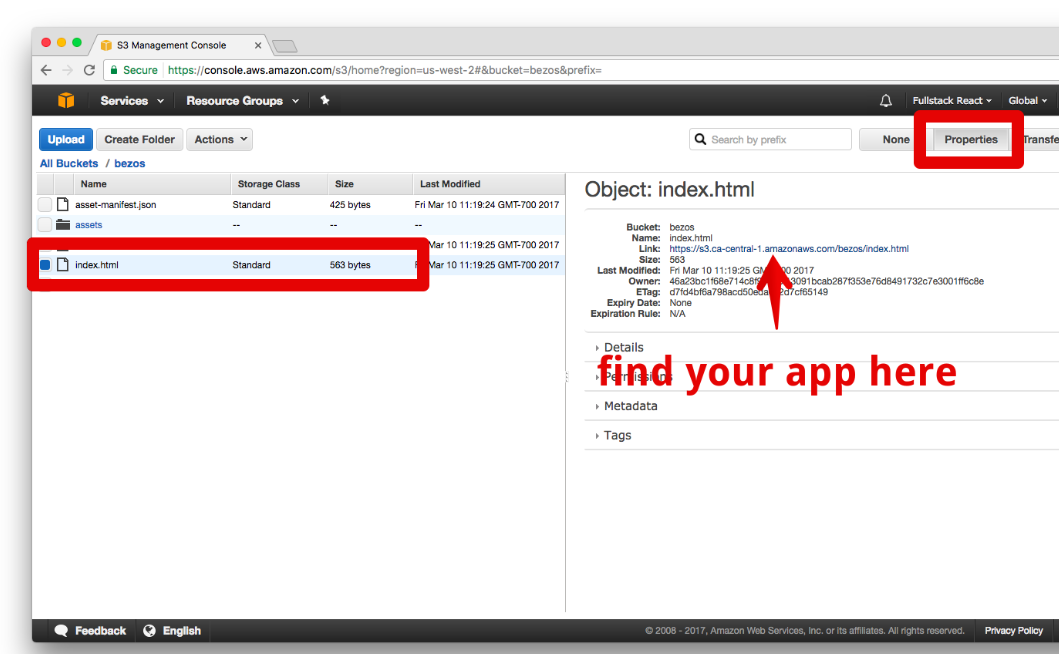Reload the page with refresh icon
The image size is (1059, 654).
[89, 70]
